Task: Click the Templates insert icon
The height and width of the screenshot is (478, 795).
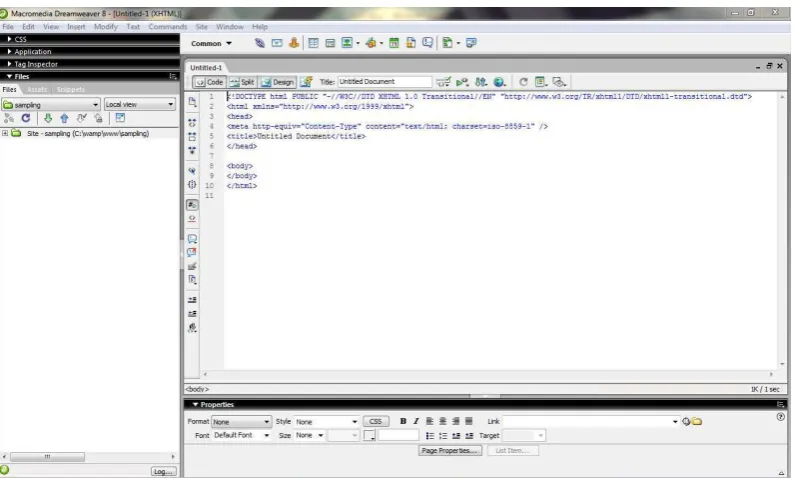Action: [447, 43]
